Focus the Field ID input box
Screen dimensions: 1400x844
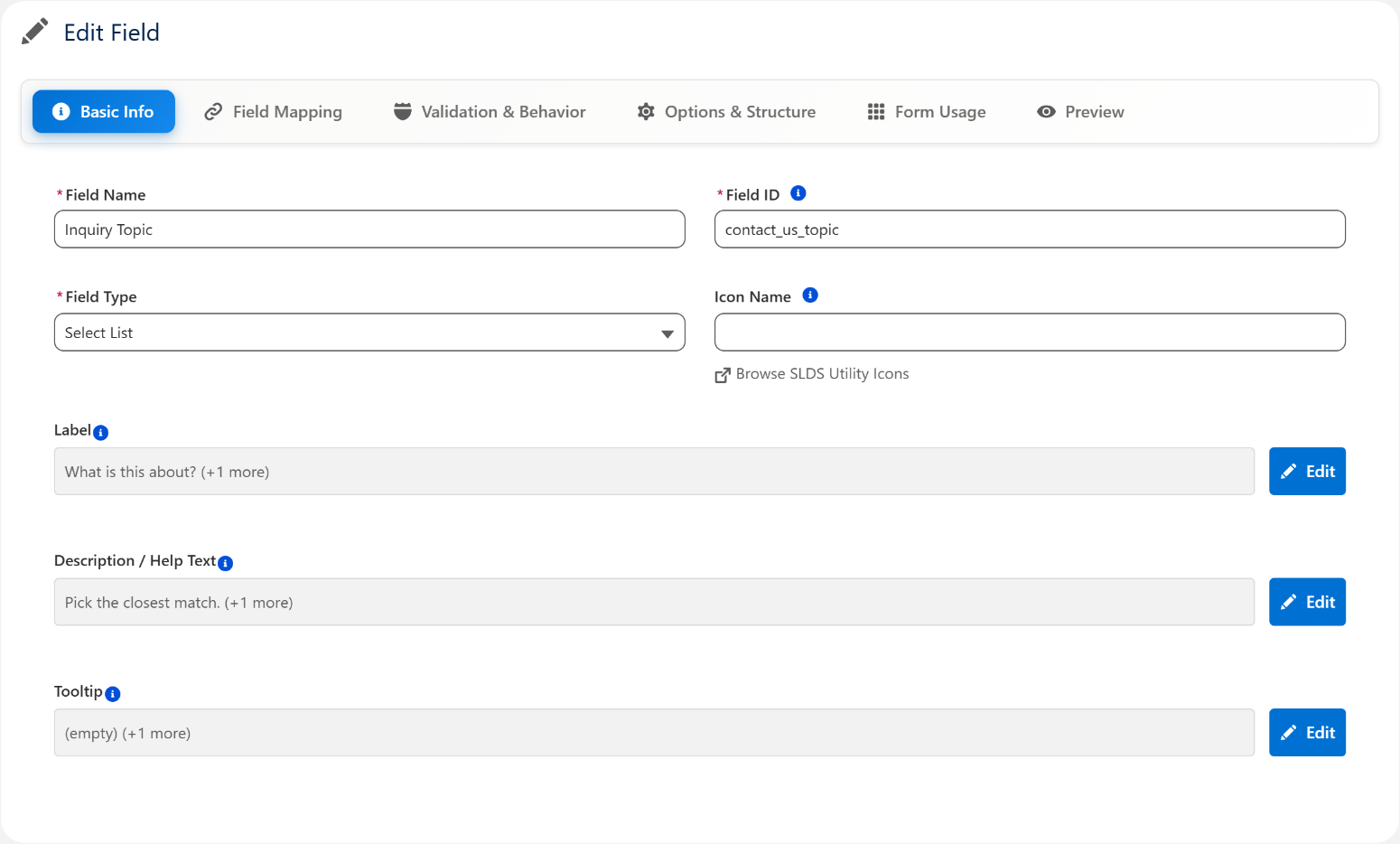pyautogui.click(x=1030, y=230)
